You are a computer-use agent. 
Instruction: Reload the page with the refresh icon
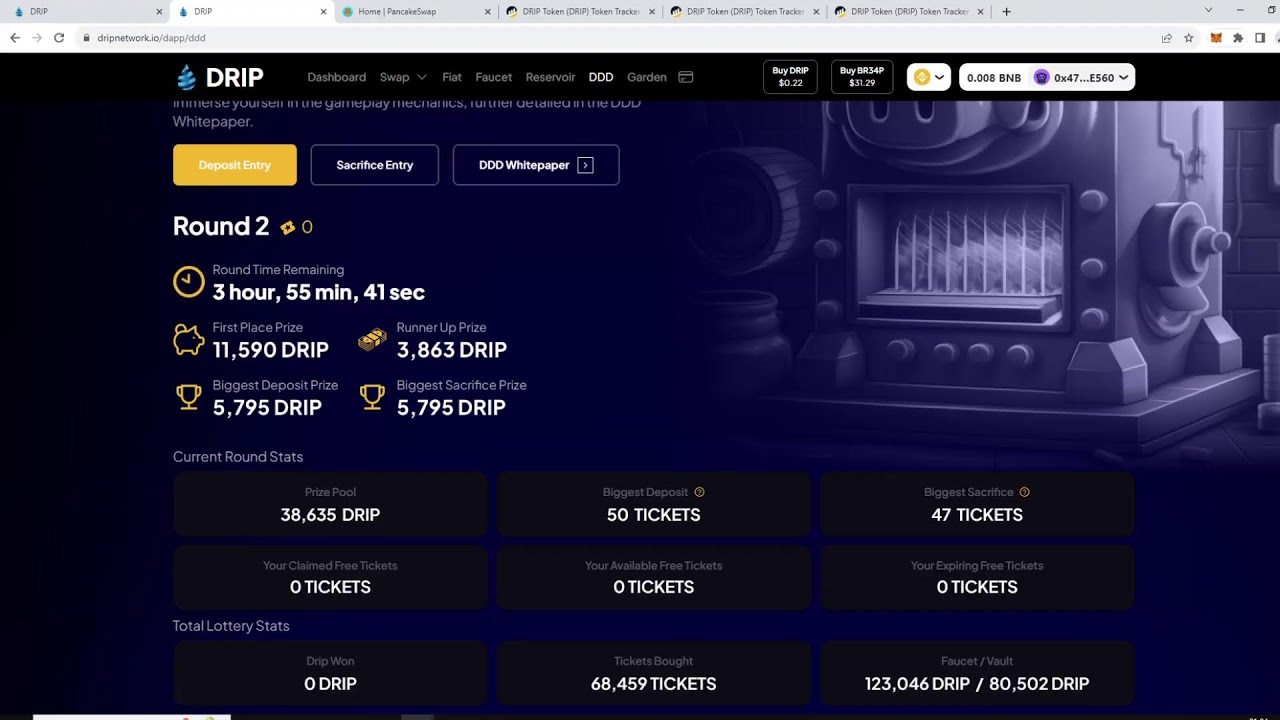(x=59, y=38)
